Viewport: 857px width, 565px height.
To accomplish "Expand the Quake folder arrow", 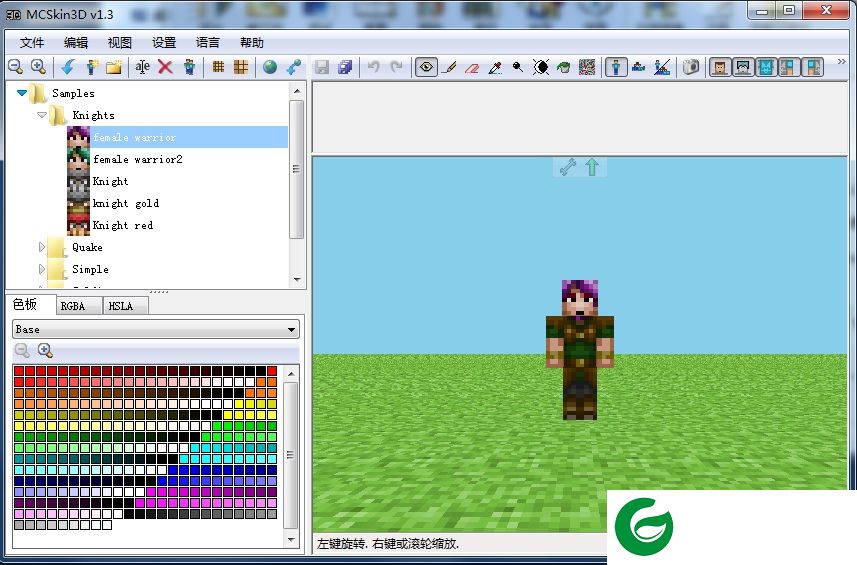I will (42, 247).
